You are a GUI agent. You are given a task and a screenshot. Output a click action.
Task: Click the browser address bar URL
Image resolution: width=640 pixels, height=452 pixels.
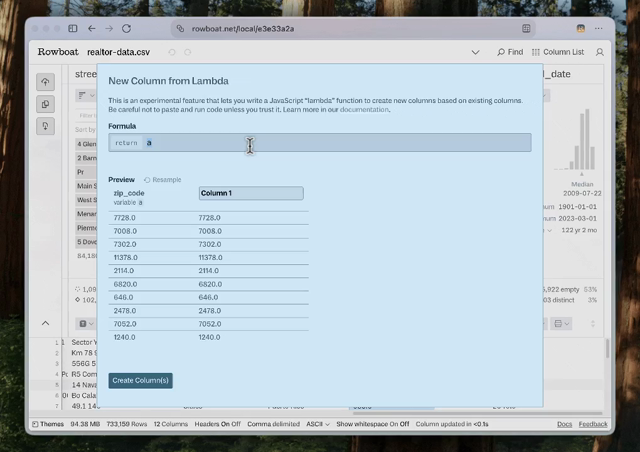click(x=243, y=29)
